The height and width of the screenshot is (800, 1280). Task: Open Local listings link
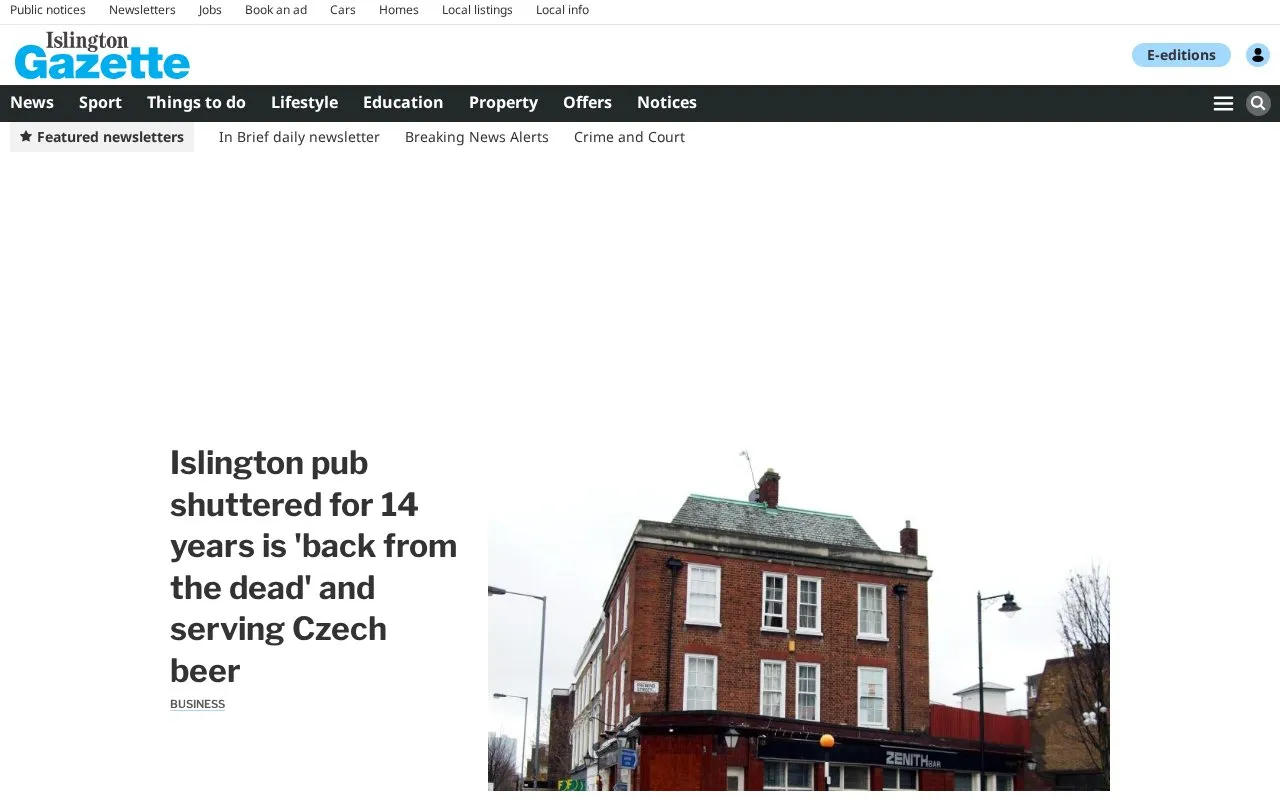[x=477, y=10]
